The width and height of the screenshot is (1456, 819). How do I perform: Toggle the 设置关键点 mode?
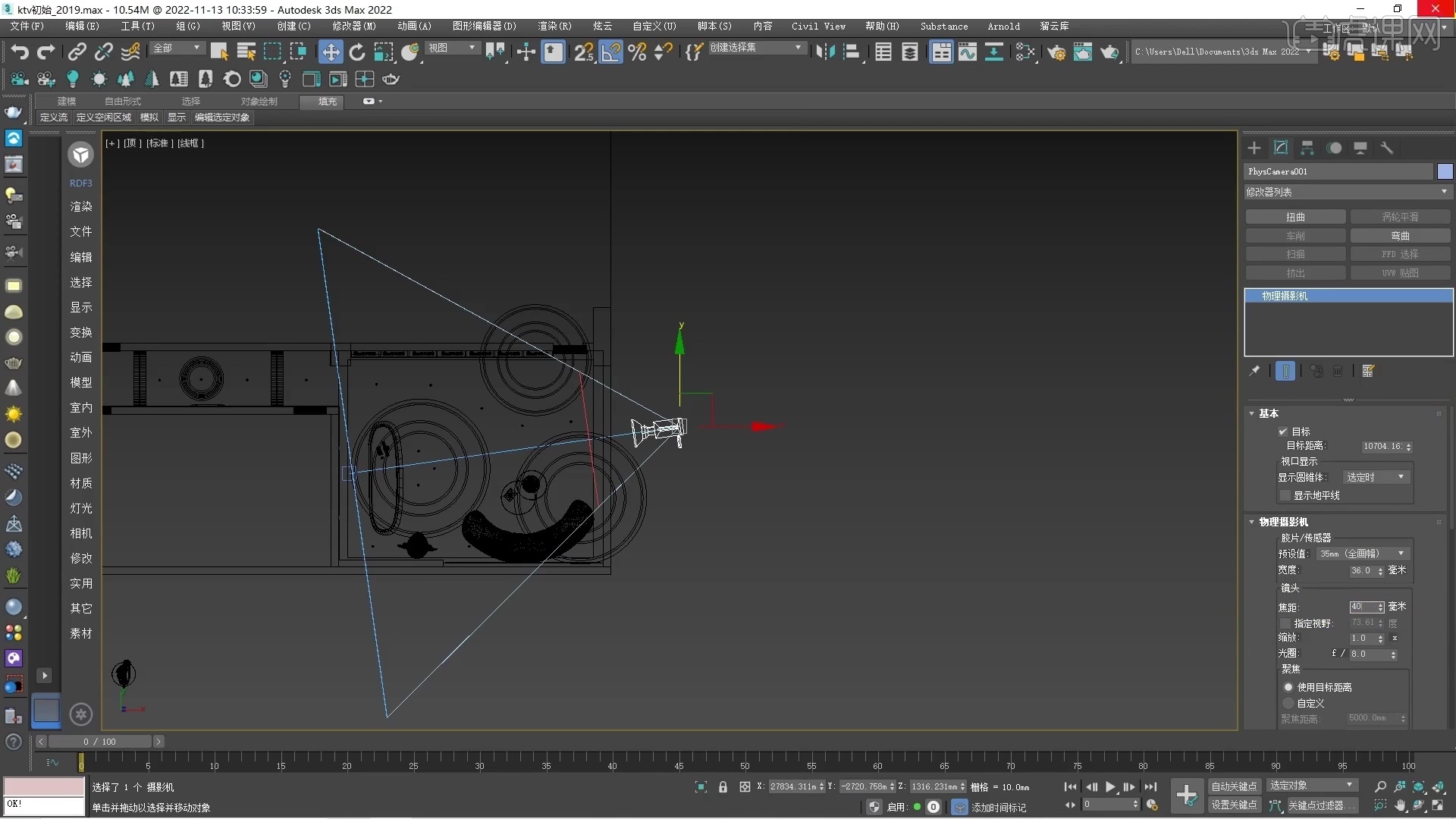click(x=1234, y=805)
